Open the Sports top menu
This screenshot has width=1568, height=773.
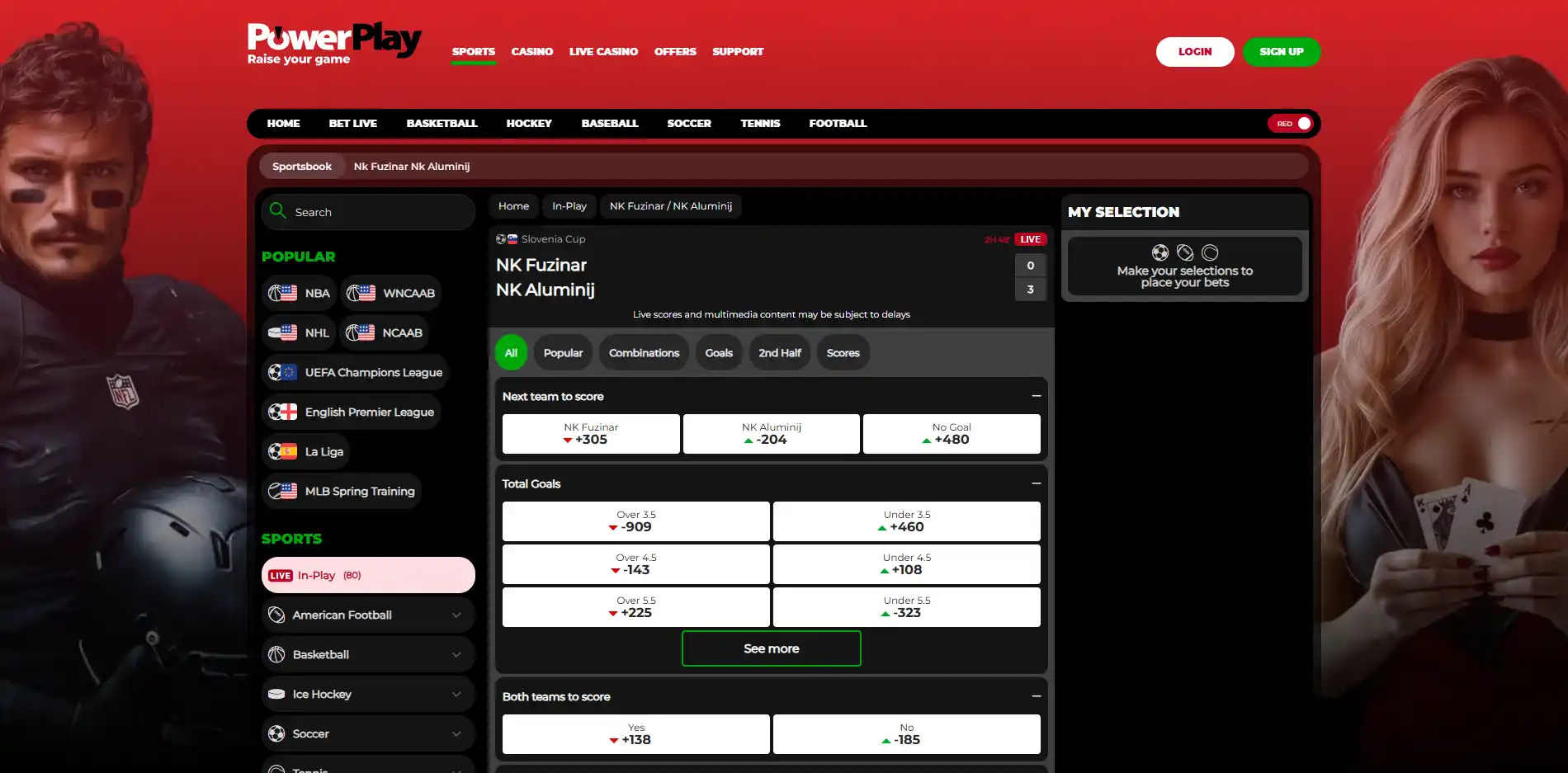[x=474, y=51]
